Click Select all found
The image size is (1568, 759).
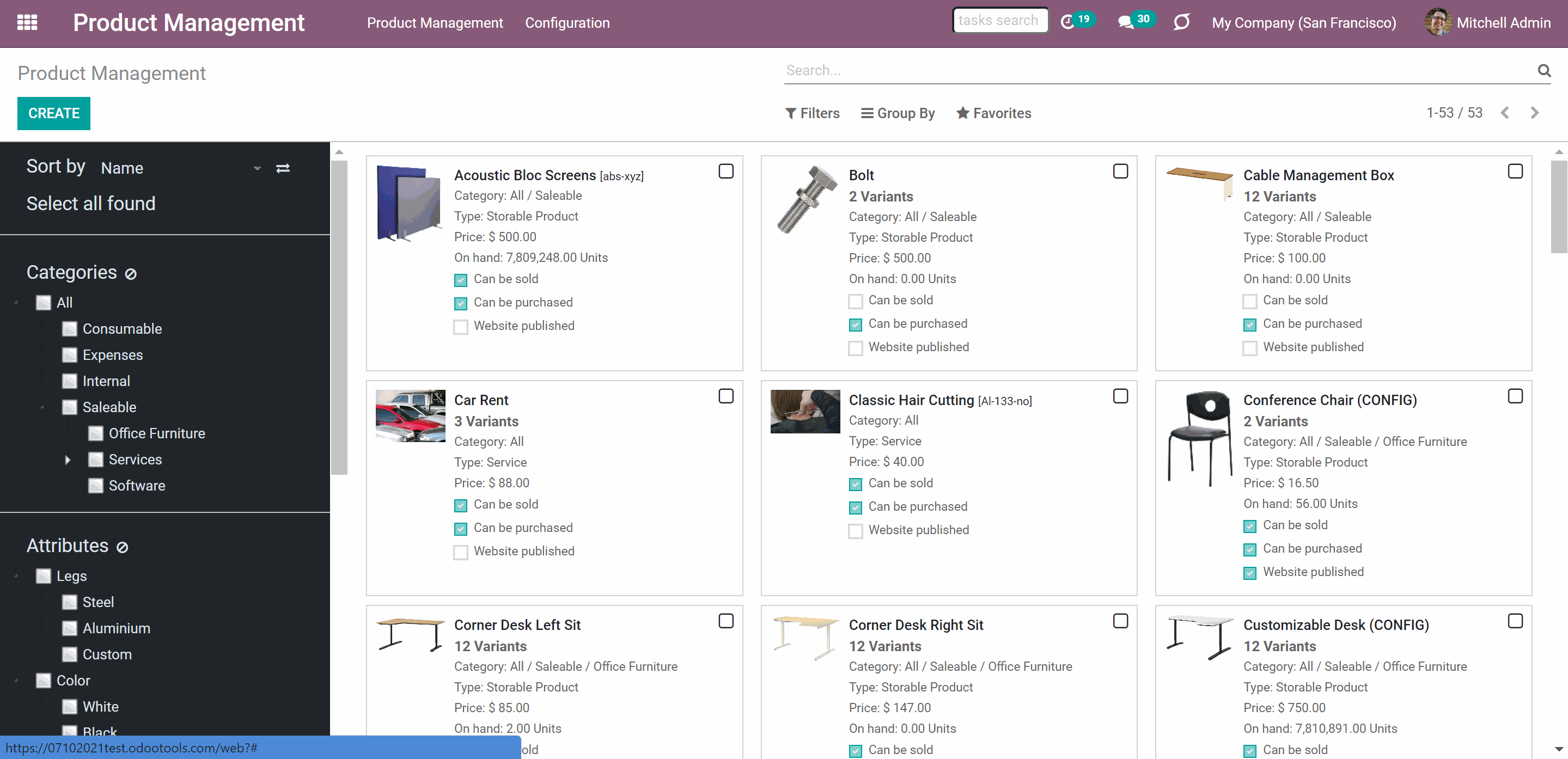pos(91,203)
